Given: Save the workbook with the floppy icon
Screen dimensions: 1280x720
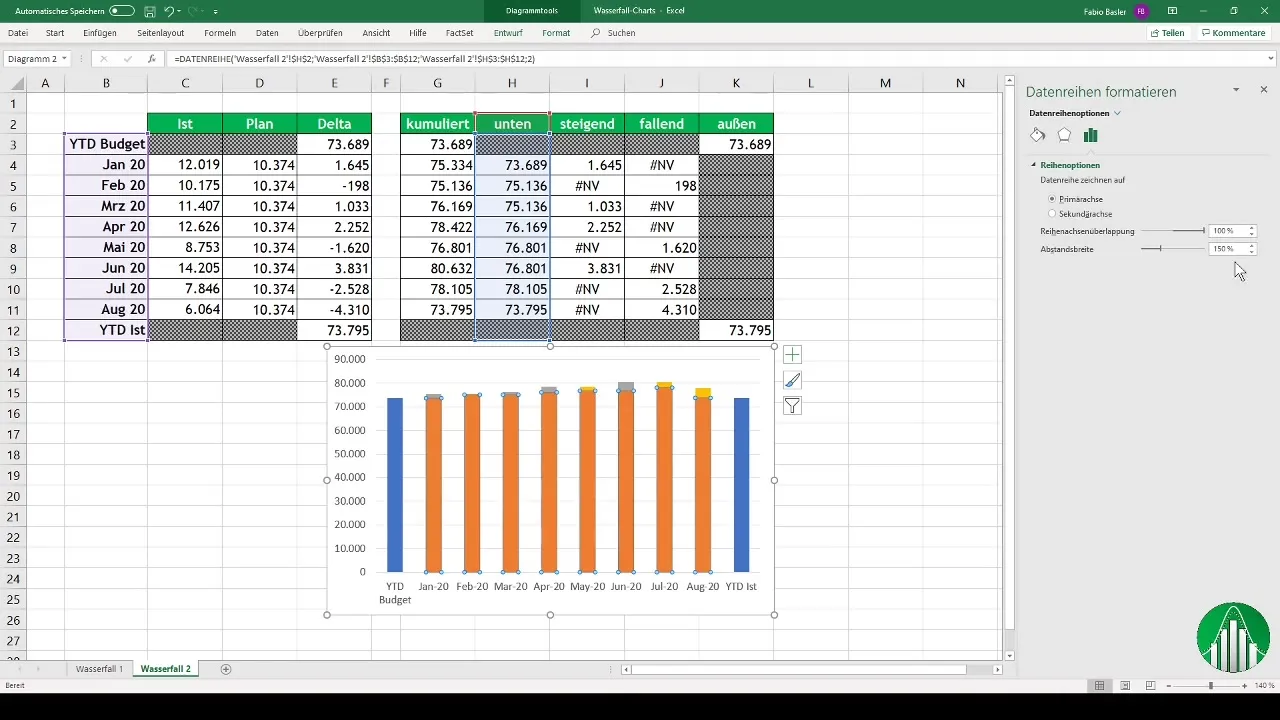Looking at the screenshot, I should click(149, 11).
